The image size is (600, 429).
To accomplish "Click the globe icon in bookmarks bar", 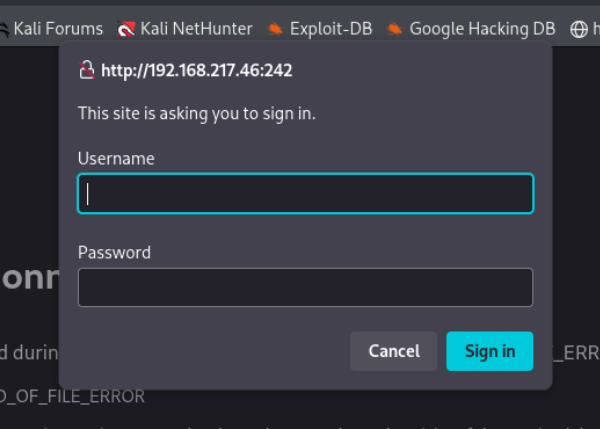I will pos(578,29).
